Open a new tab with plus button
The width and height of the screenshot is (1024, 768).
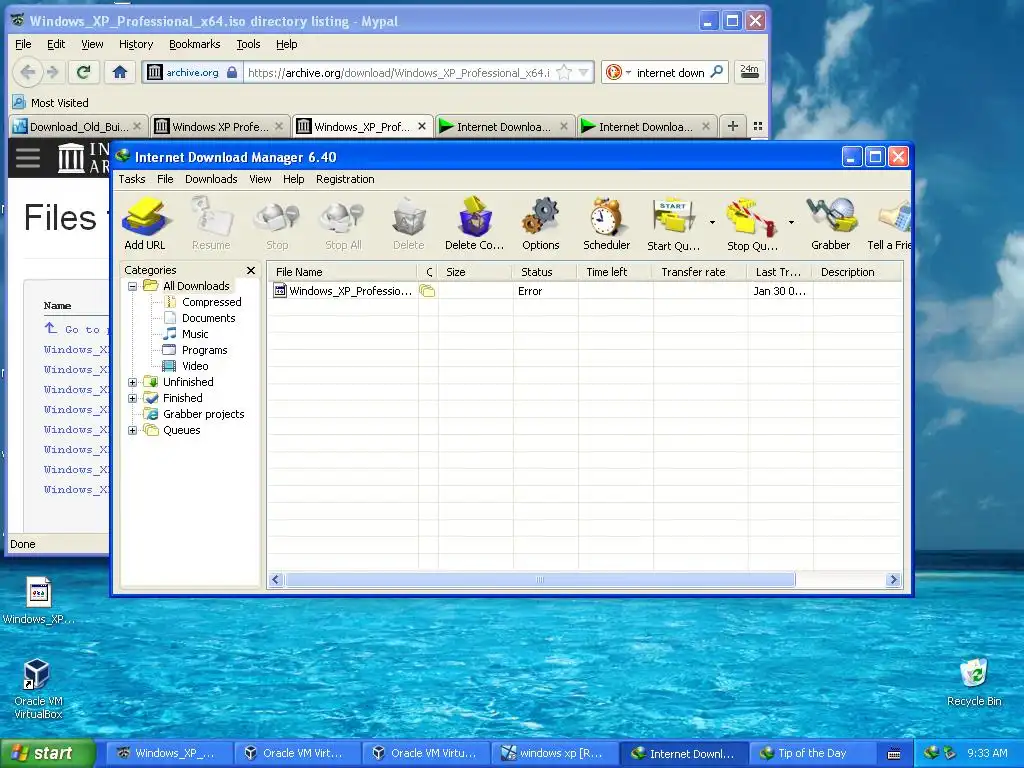733,126
